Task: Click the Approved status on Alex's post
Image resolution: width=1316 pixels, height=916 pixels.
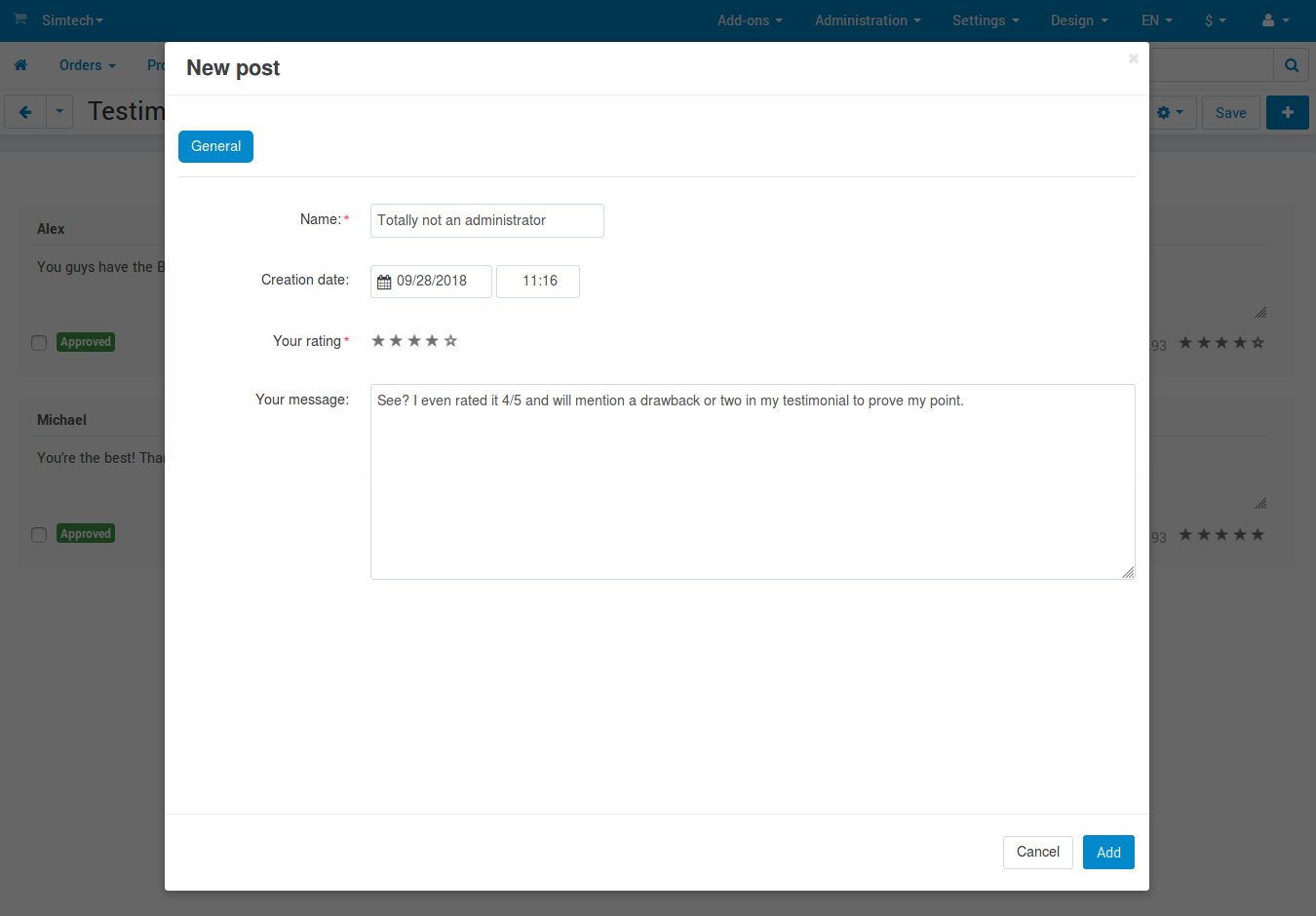Action: tap(86, 342)
